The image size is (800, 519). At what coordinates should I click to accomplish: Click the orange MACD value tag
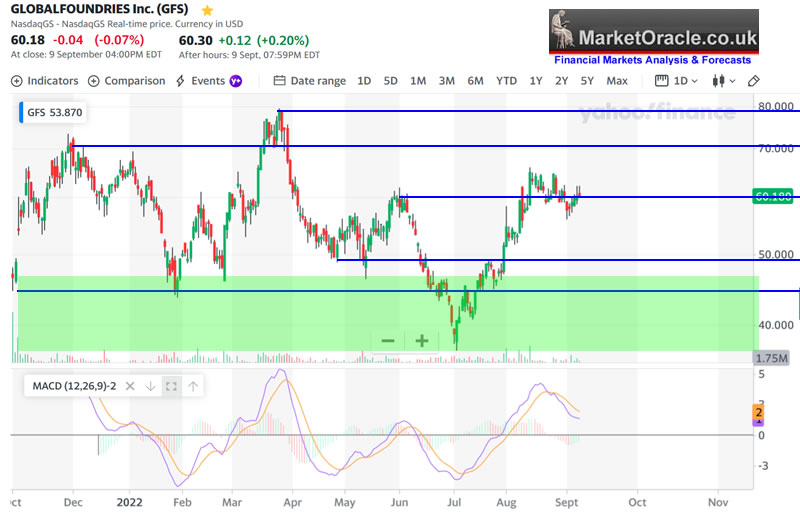[x=759, y=412]
